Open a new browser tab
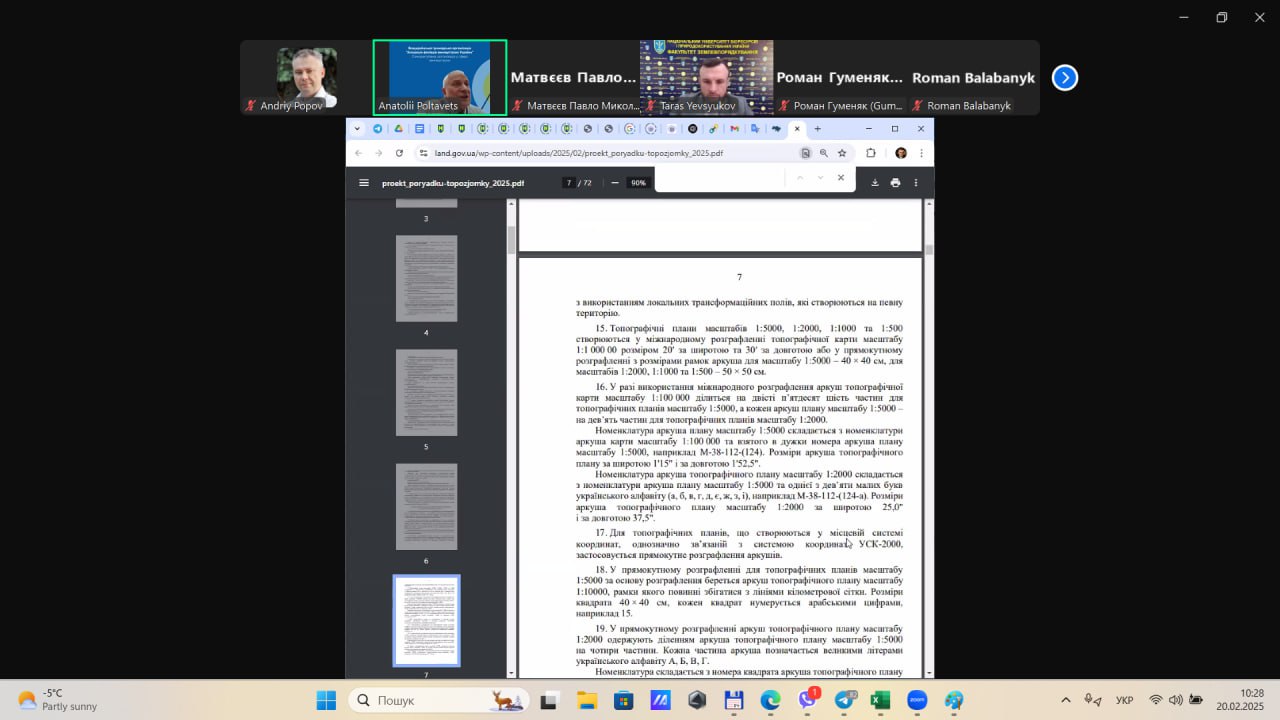 (x=817, y=129)
